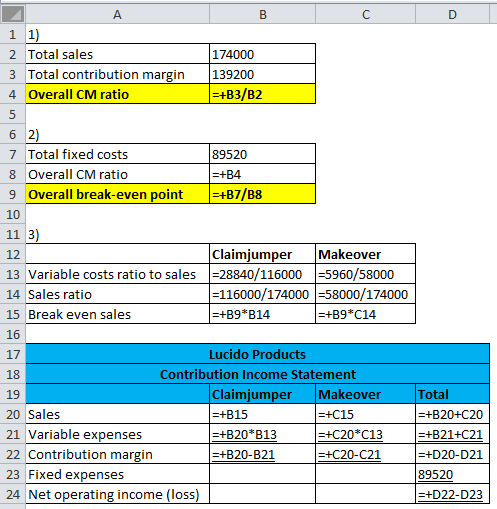
Task: Click formula =+B21+C21
Action: tap(453, 434)
